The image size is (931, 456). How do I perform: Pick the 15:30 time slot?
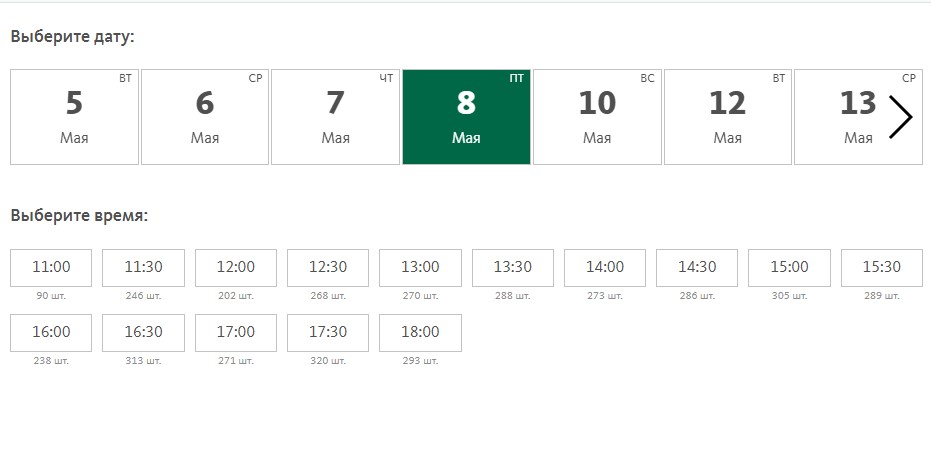coord(882,268)
